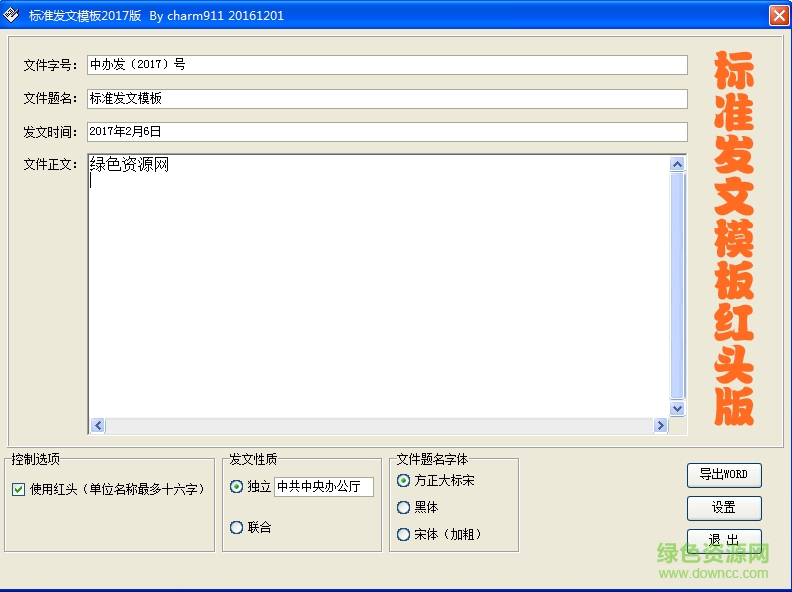Click the 导出WORD button

(x=724, y=475)
